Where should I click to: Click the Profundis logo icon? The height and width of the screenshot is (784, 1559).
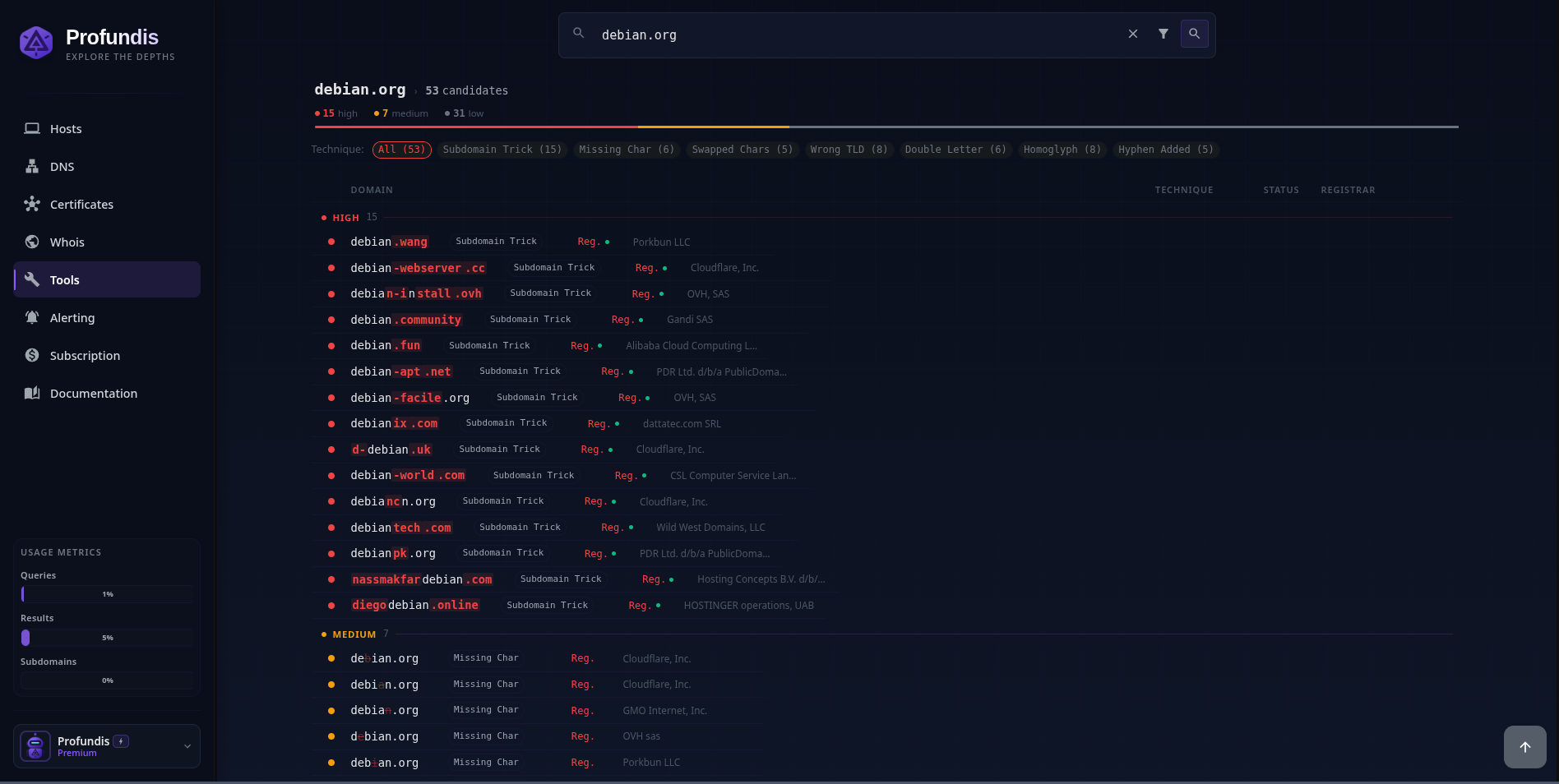pyautogui.click(x=36, y=43)
